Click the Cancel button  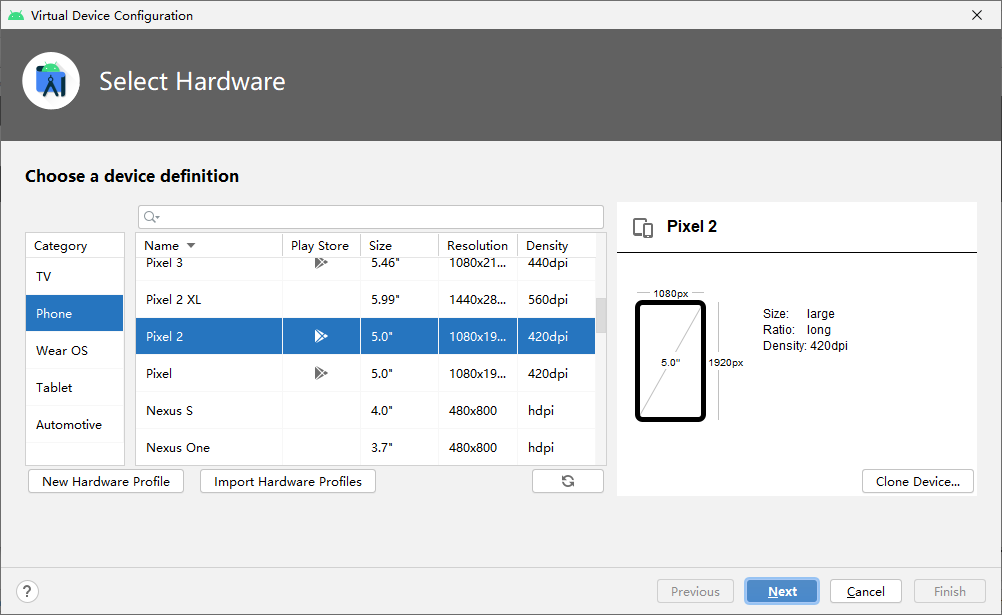pos(866,591)
